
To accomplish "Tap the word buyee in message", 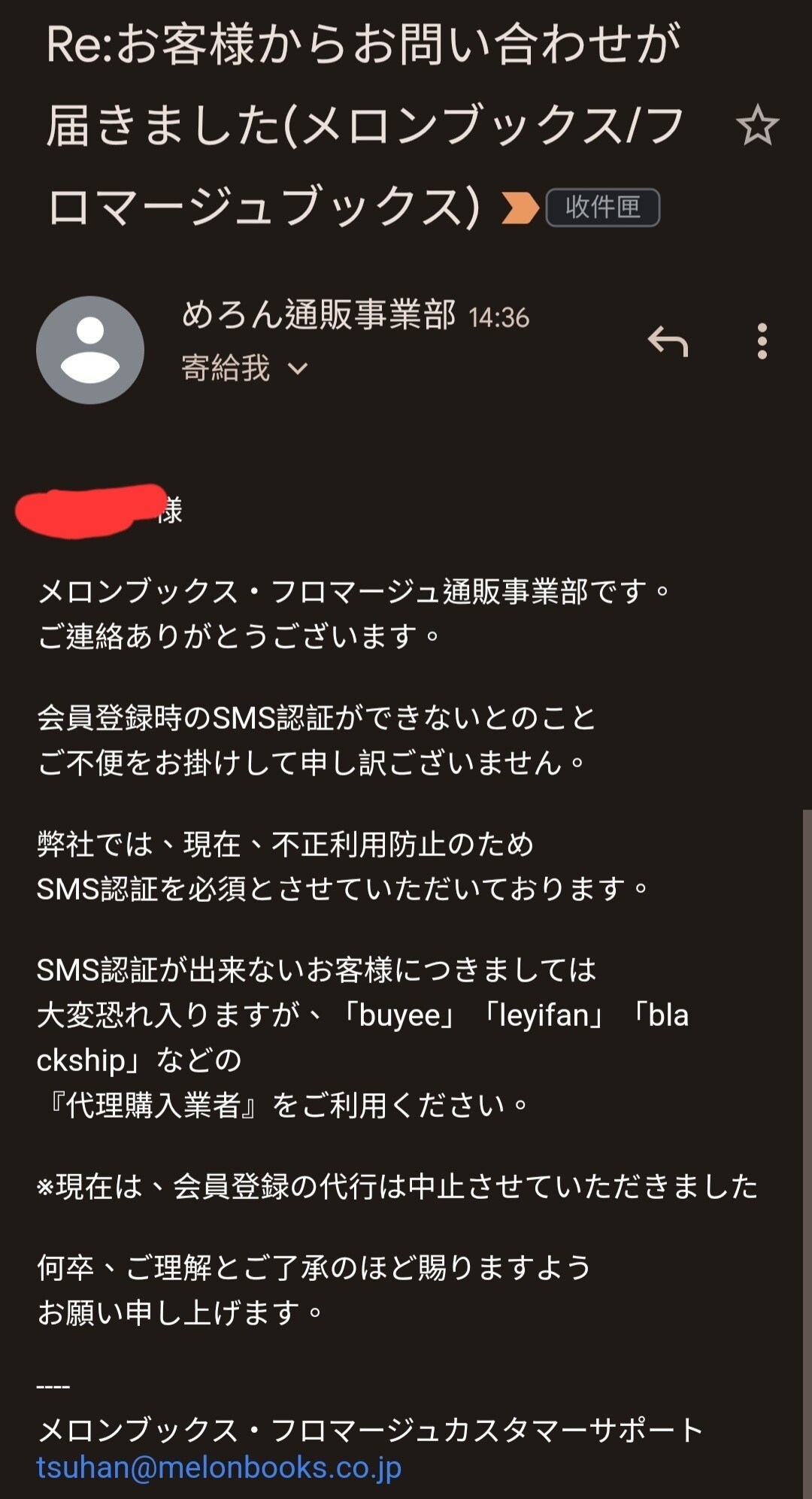I will pos(399,1015).
